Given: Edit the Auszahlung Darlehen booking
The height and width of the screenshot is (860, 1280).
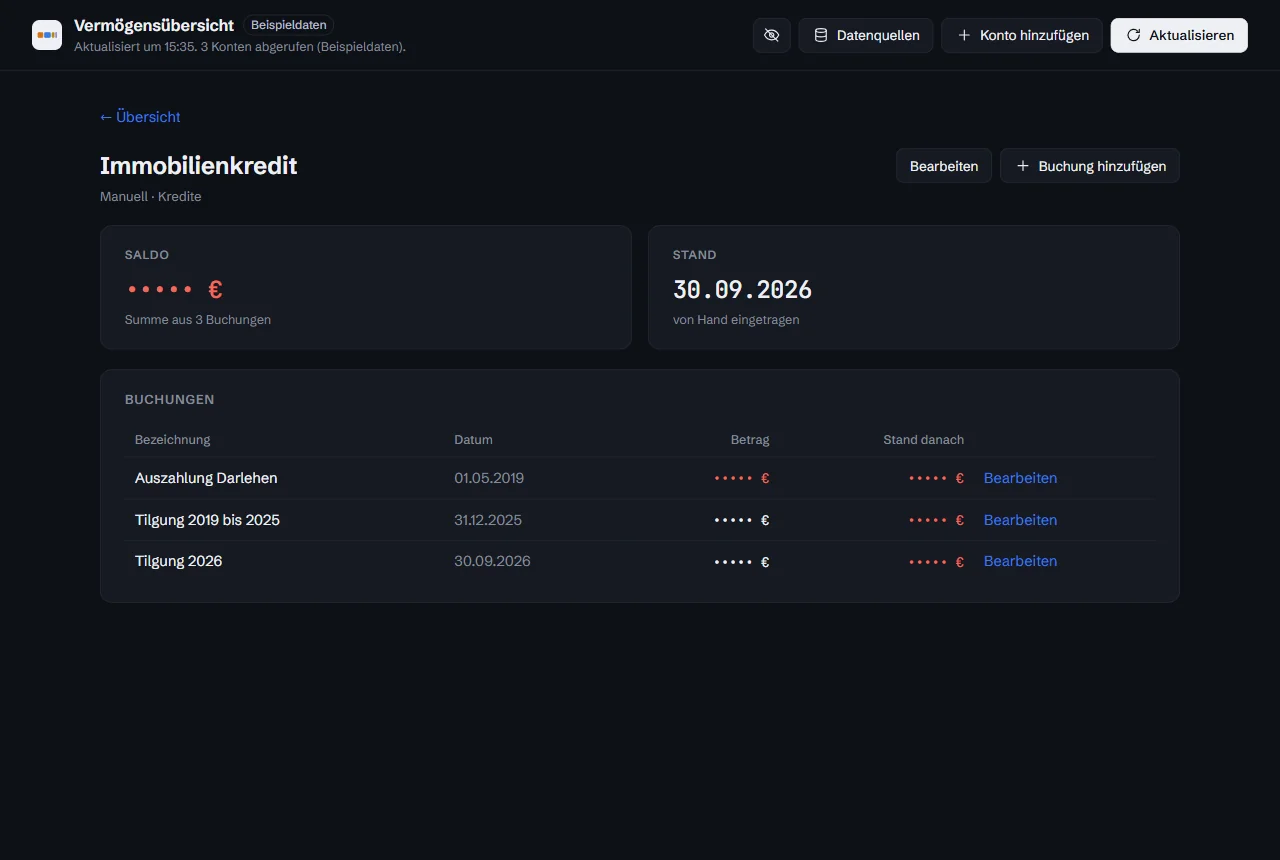Looking at the screenshot, I should click(1020, 478).
